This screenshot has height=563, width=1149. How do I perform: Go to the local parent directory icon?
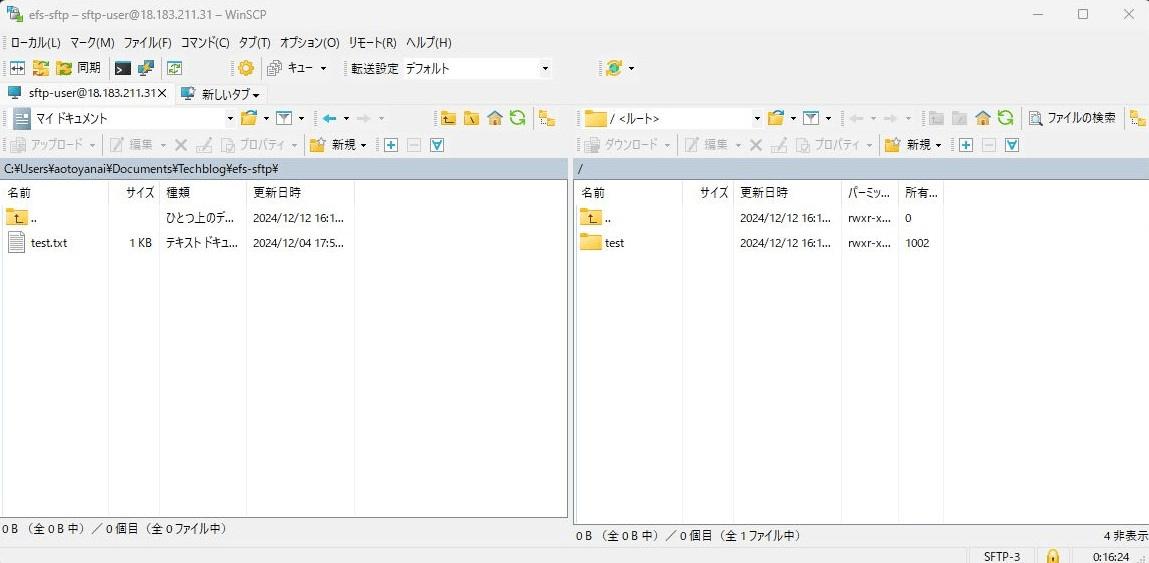448,118
